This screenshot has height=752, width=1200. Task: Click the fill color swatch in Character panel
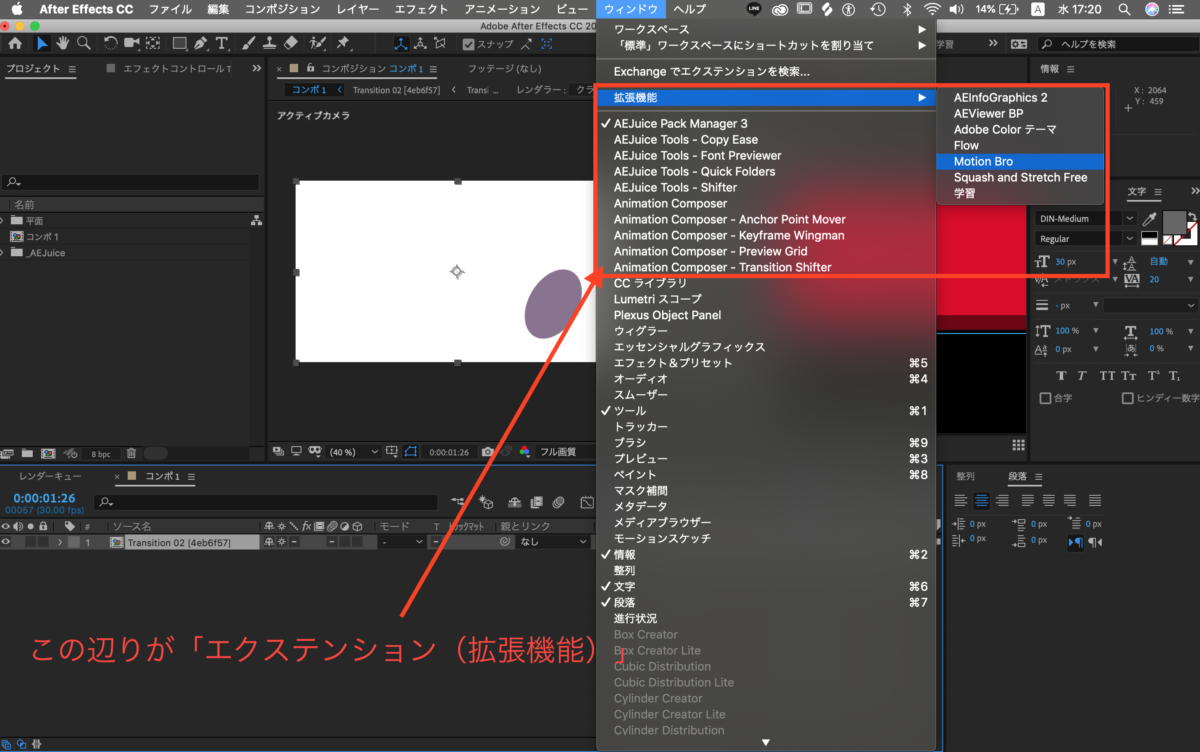1173,221
